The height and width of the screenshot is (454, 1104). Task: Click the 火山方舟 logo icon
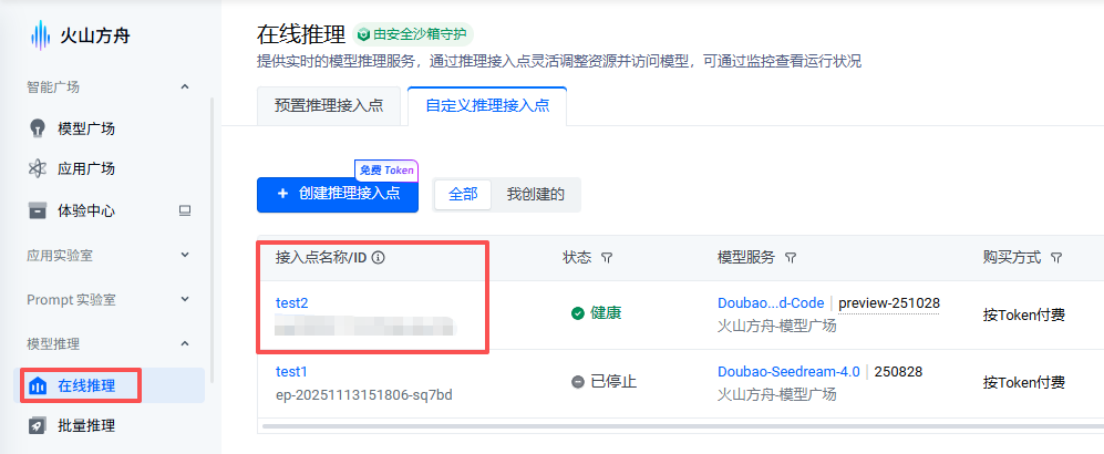click(x=40, y=37)
